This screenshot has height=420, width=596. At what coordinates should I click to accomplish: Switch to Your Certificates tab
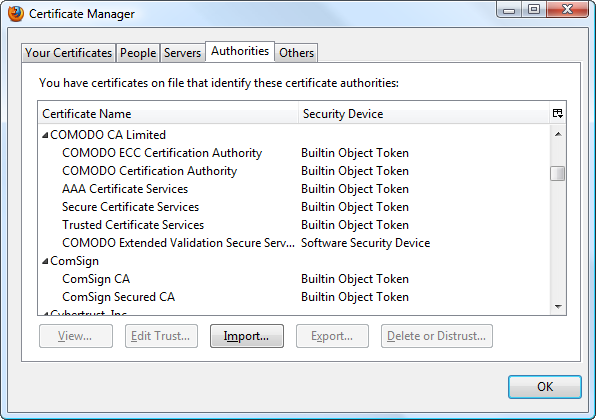(x=68, y=53)
